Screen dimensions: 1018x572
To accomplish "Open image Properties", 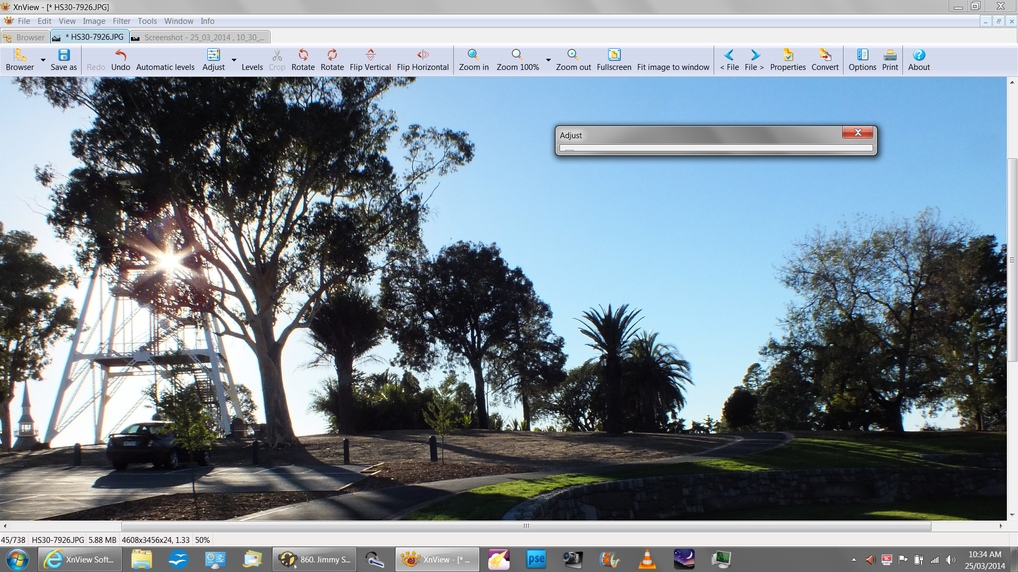I will coord(787,60).
